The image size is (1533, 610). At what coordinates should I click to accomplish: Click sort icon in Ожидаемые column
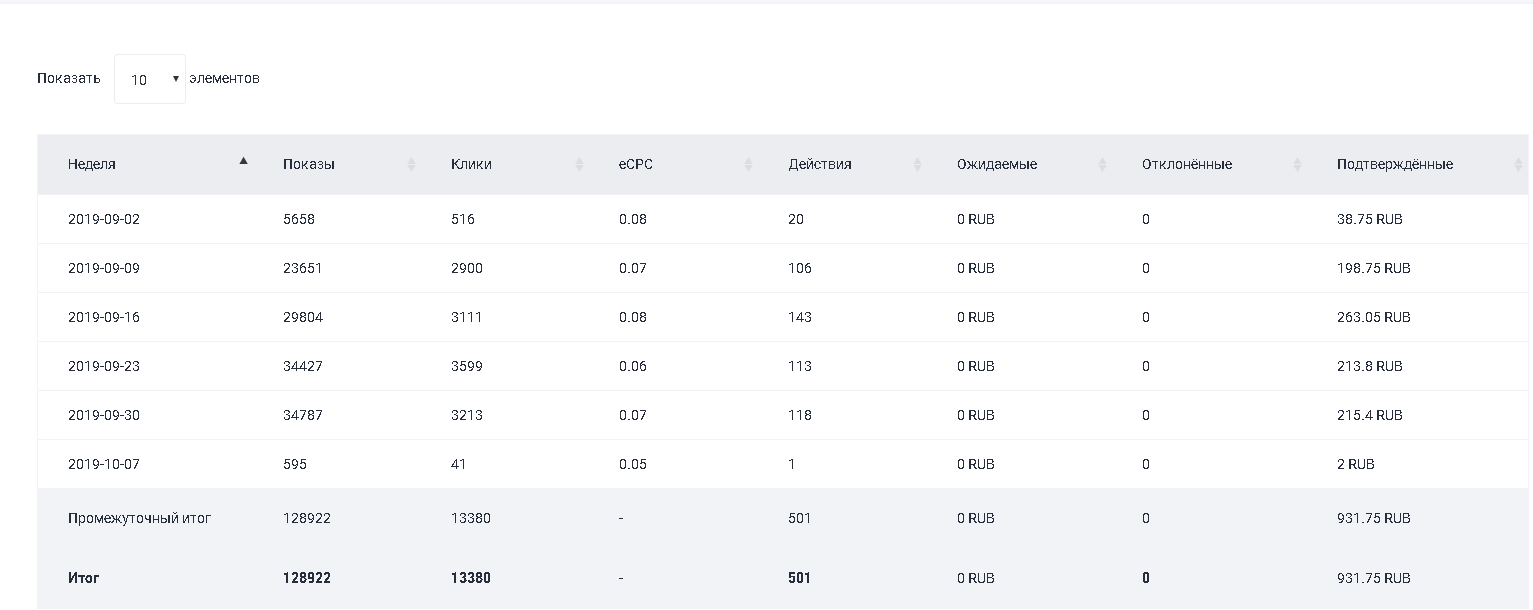(x=1103, y=165)
